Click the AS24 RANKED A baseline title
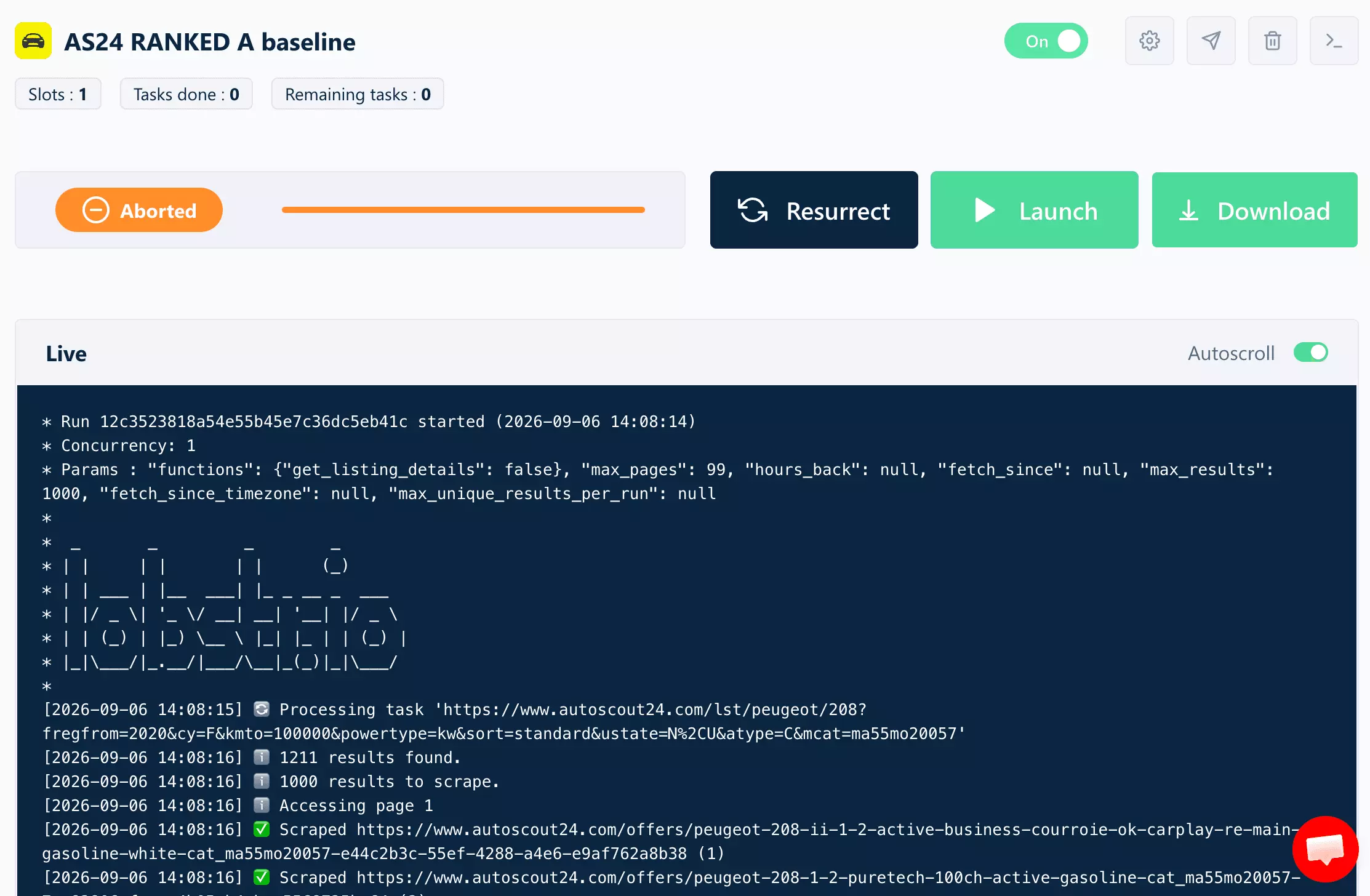1370x896 pixels. 210,42
